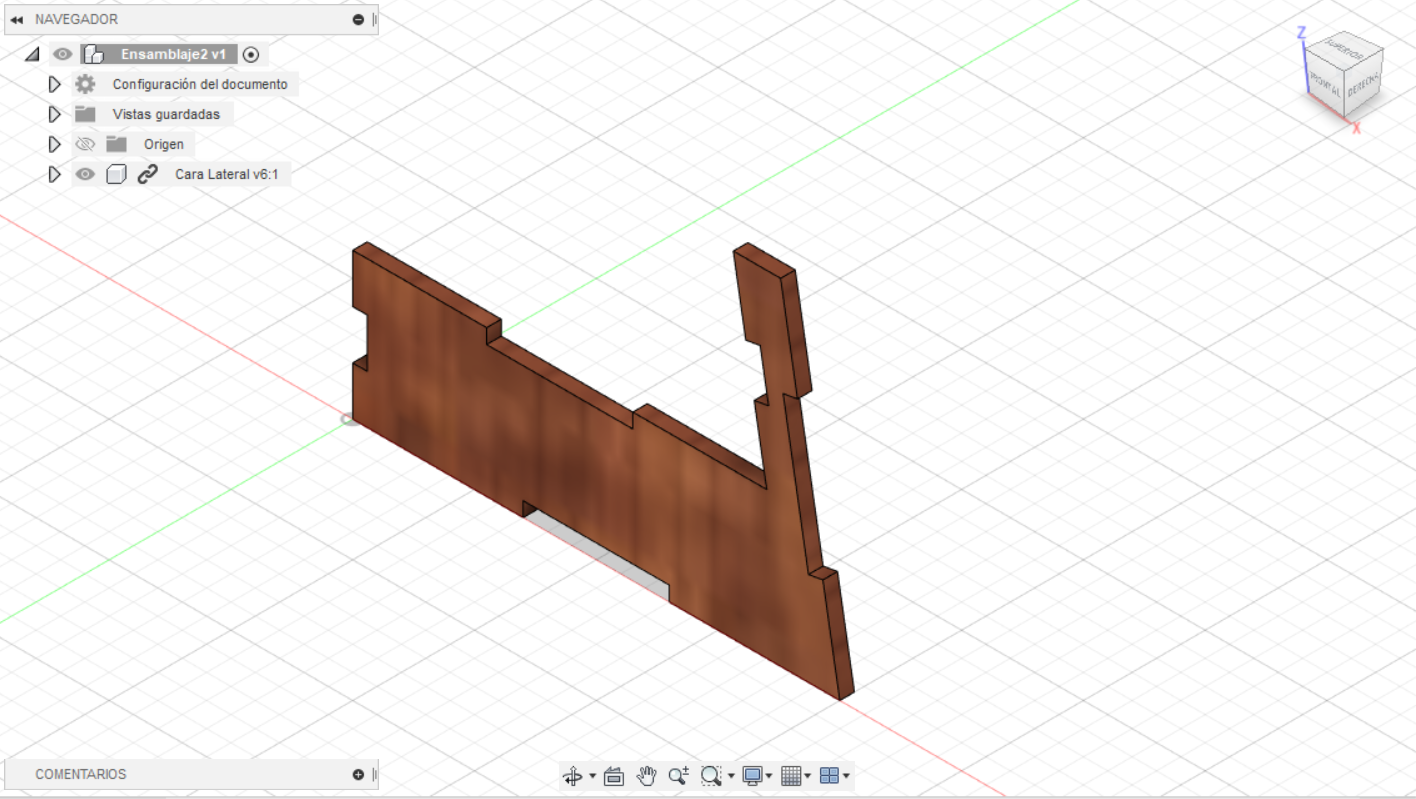Expand the Cara Lateral v6:1 component
Screen dimensions: 1416x799
(x=55, y=174)
